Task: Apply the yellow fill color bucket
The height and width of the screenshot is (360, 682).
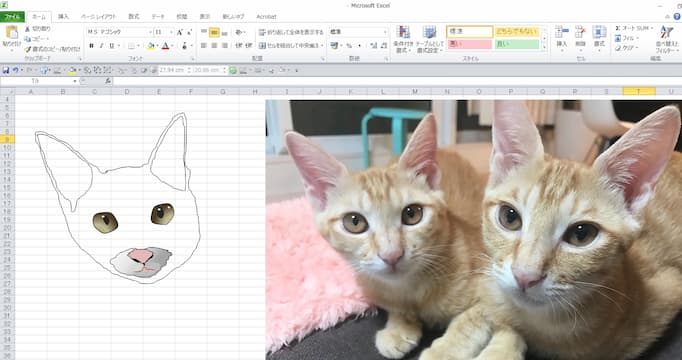Action: 150,46
